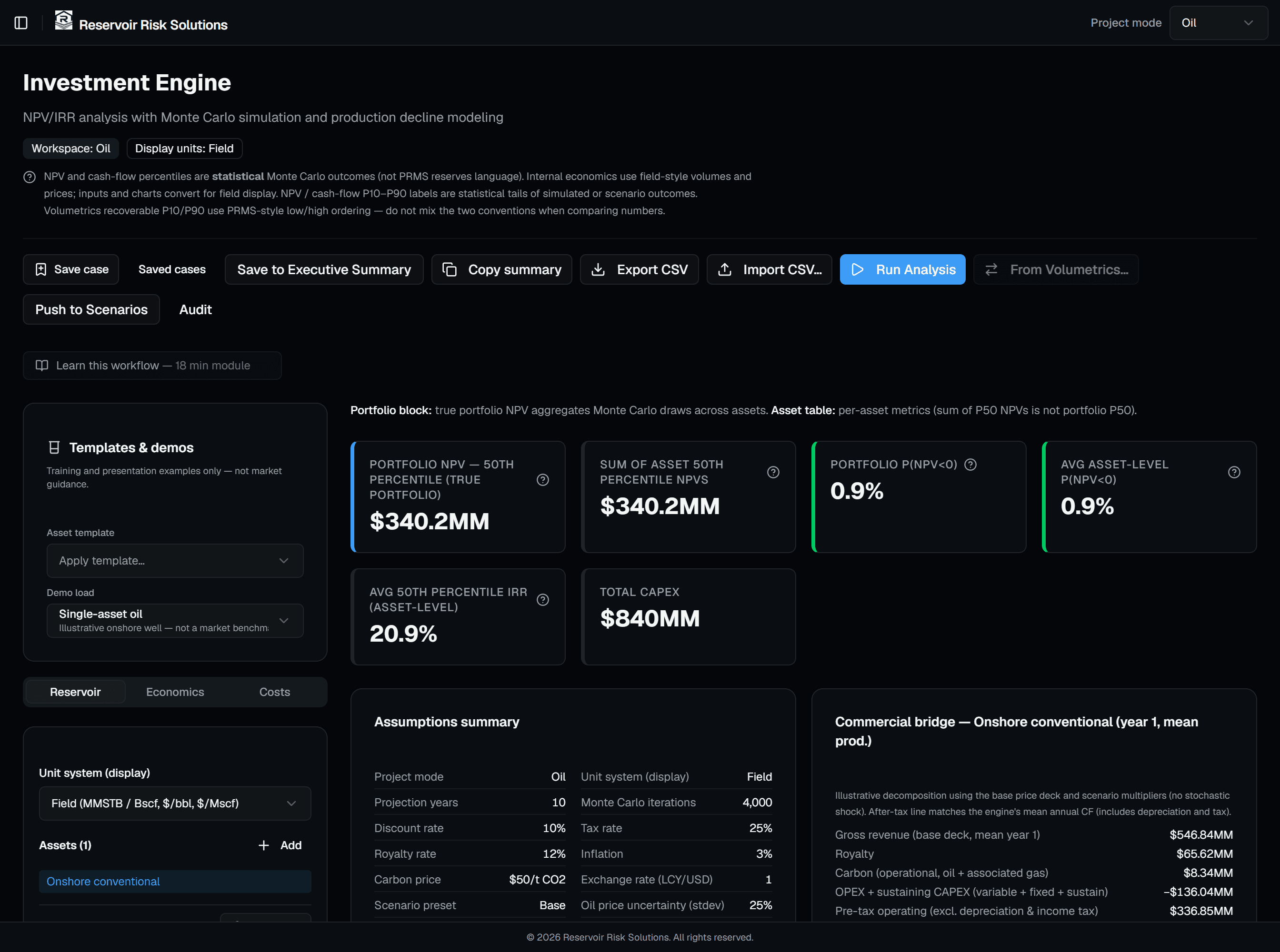This screenshot has width=1280, height=952.
Task: Show Portfolio P(NPV<0) help tooltip
Action: click(970, 465)
